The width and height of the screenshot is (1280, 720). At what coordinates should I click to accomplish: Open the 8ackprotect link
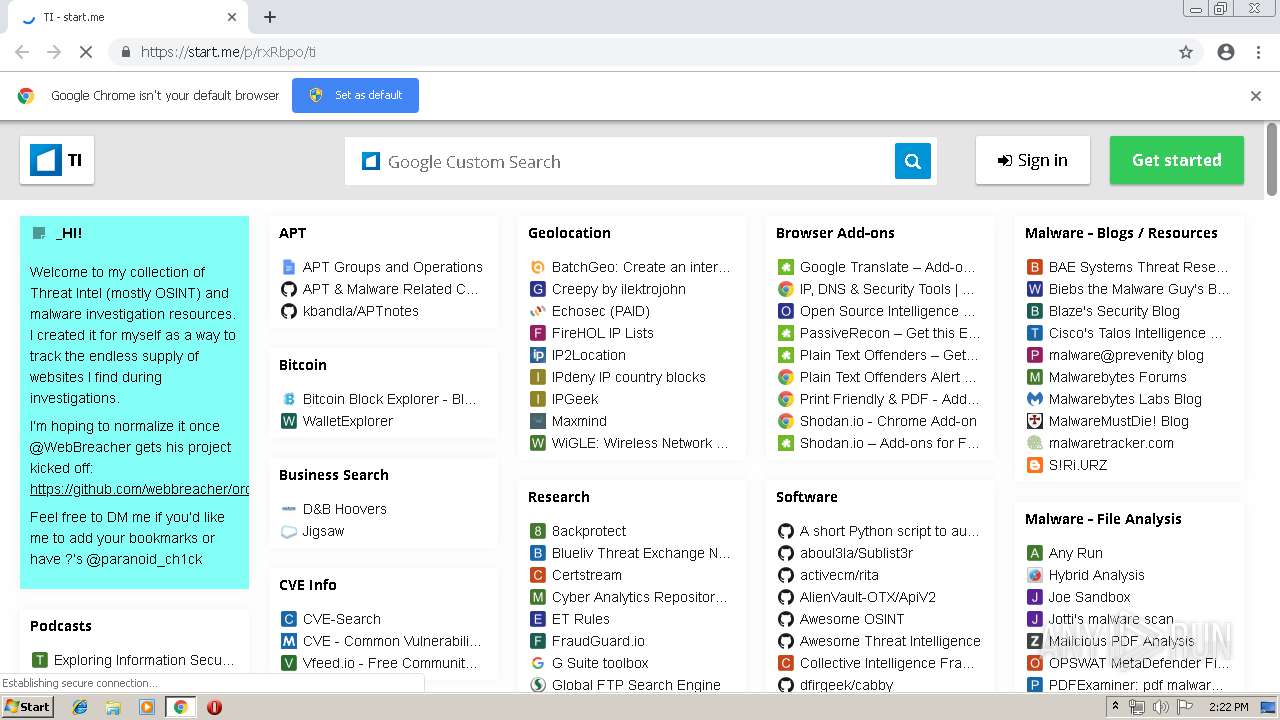click(589, 531)
